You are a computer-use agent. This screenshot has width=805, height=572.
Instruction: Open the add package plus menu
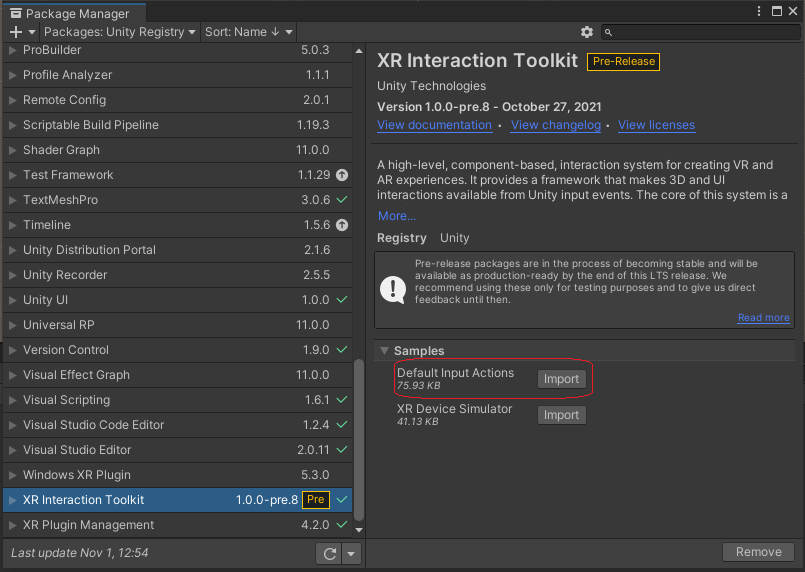16,32
